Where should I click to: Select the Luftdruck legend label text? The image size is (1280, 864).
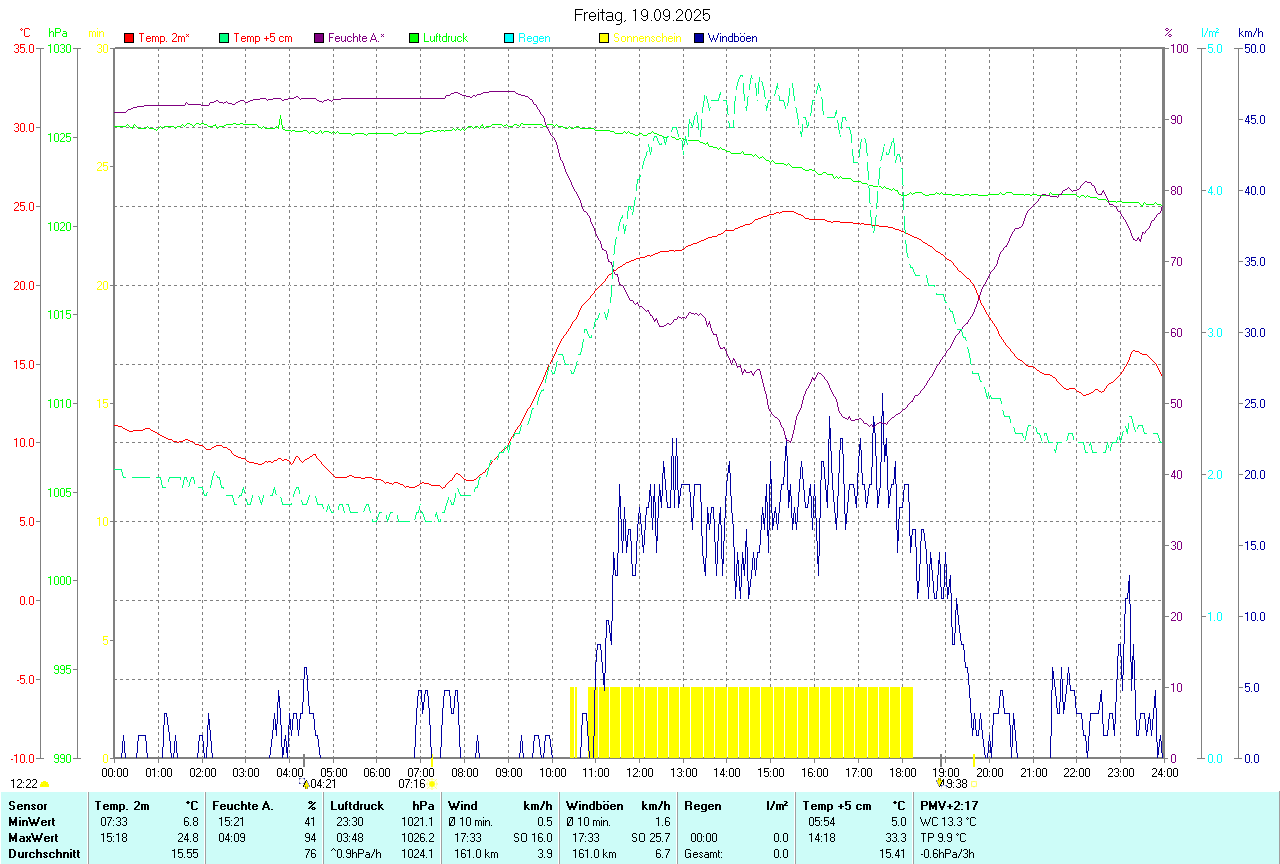445,38
